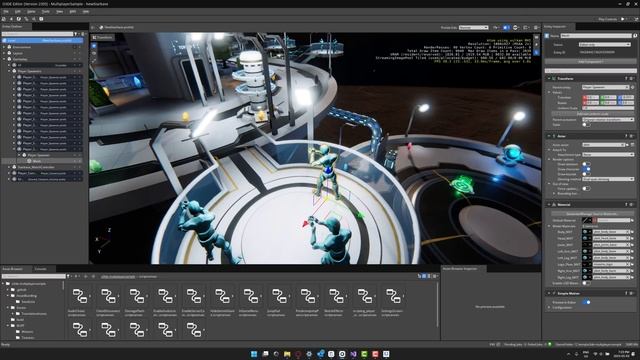Collapse the Player Spawners group
The height and width of the screenshot is (360, 640).
[x=9, y=71]
